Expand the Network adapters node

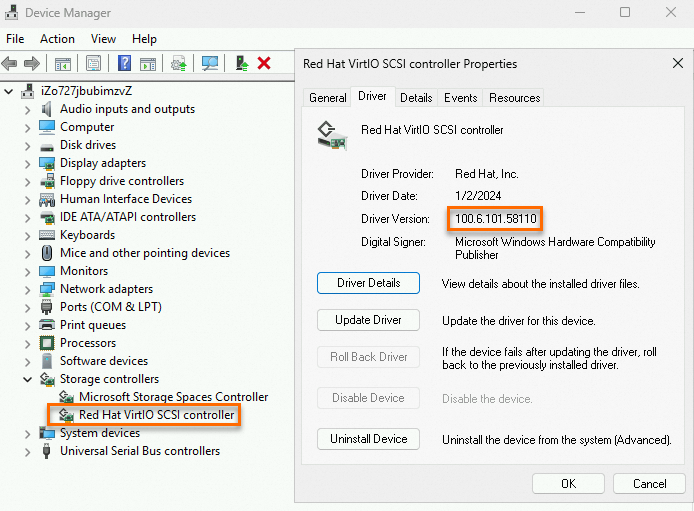[x=27, y=290]
